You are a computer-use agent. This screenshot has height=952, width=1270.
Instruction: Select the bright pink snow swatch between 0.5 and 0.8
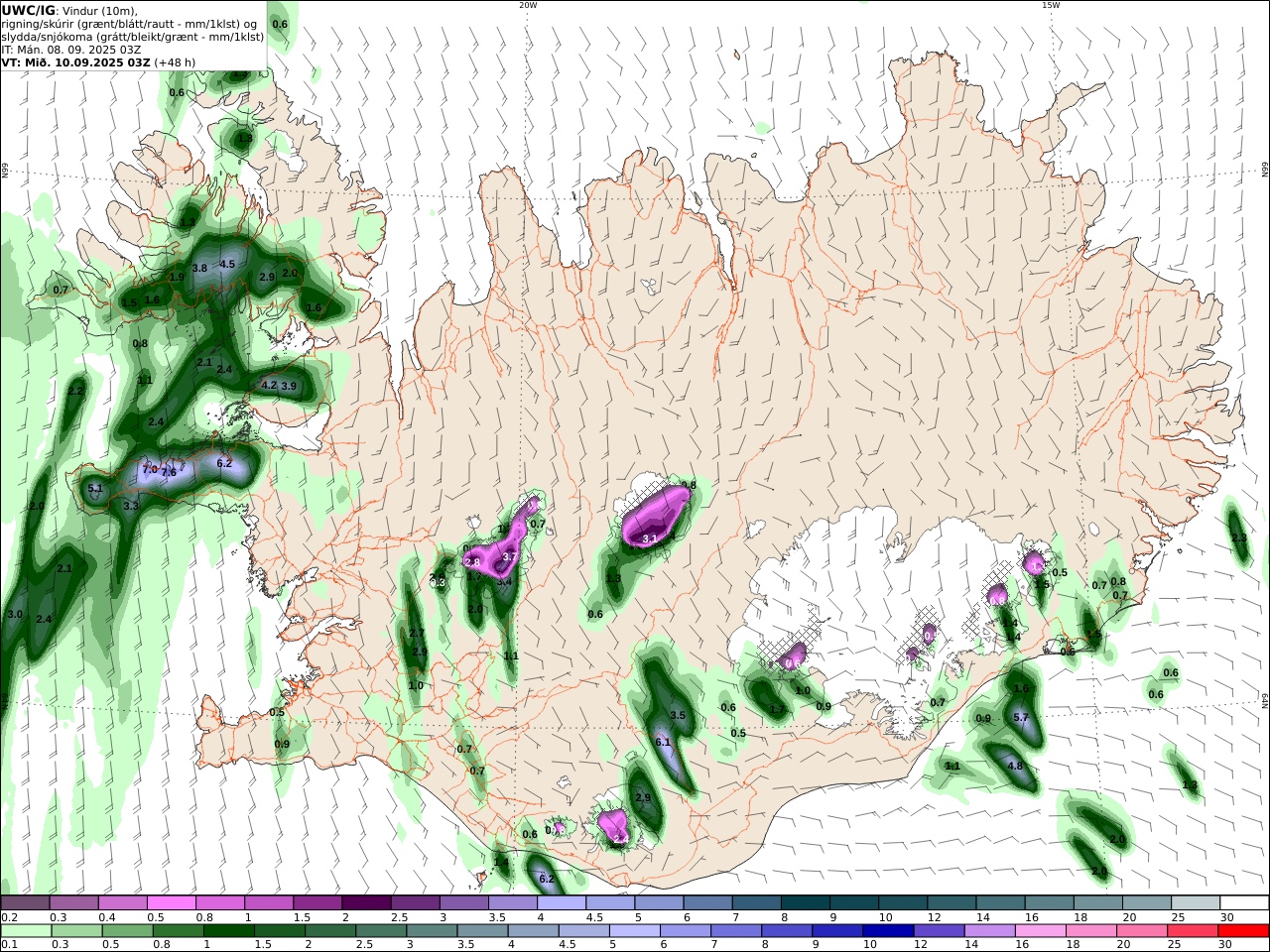tap(171, 903)
